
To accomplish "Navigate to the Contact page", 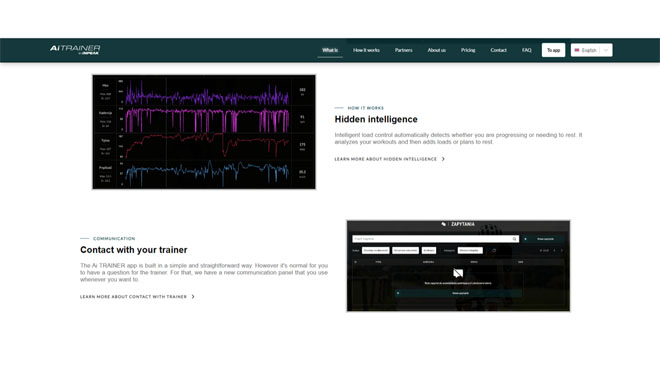I will coord(498,50).
